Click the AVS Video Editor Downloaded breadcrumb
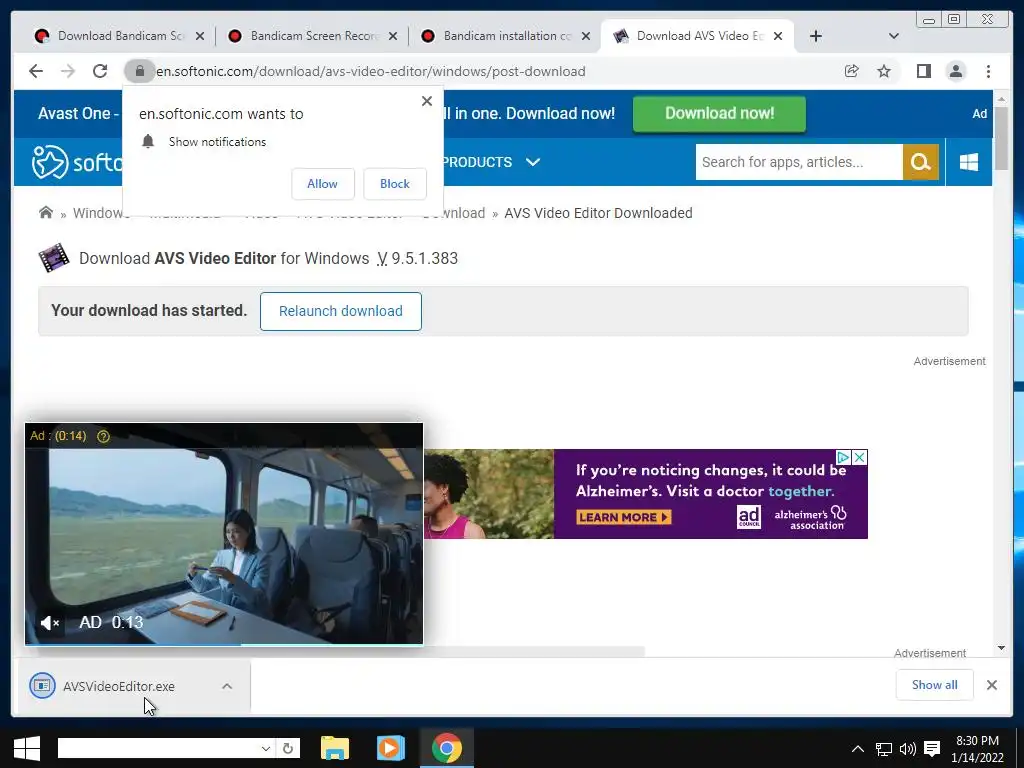1024x768 pixels. tap(598, 213)
